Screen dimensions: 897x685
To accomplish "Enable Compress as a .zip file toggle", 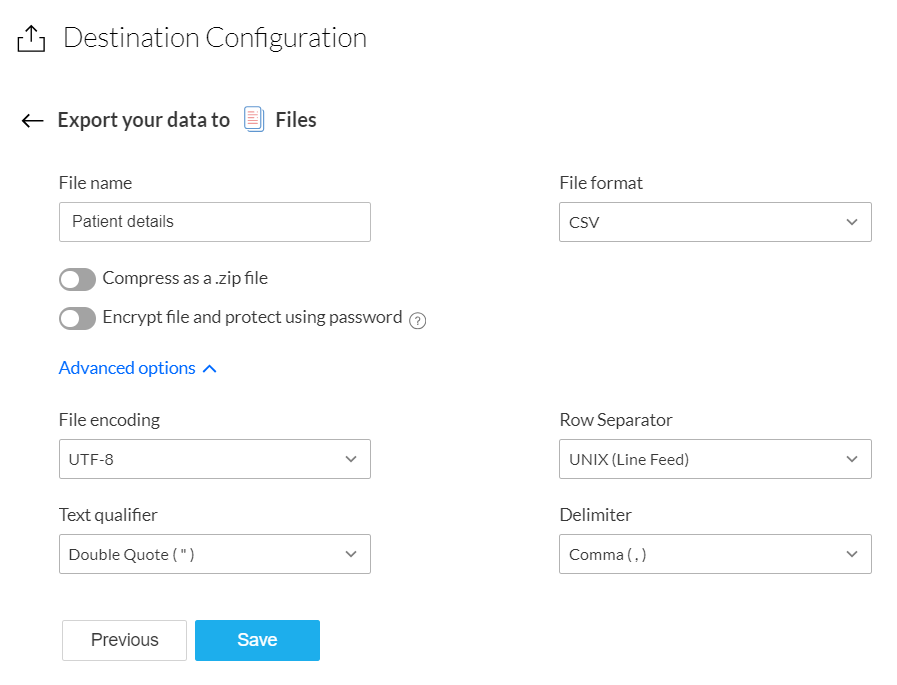I will click(77, 279).
